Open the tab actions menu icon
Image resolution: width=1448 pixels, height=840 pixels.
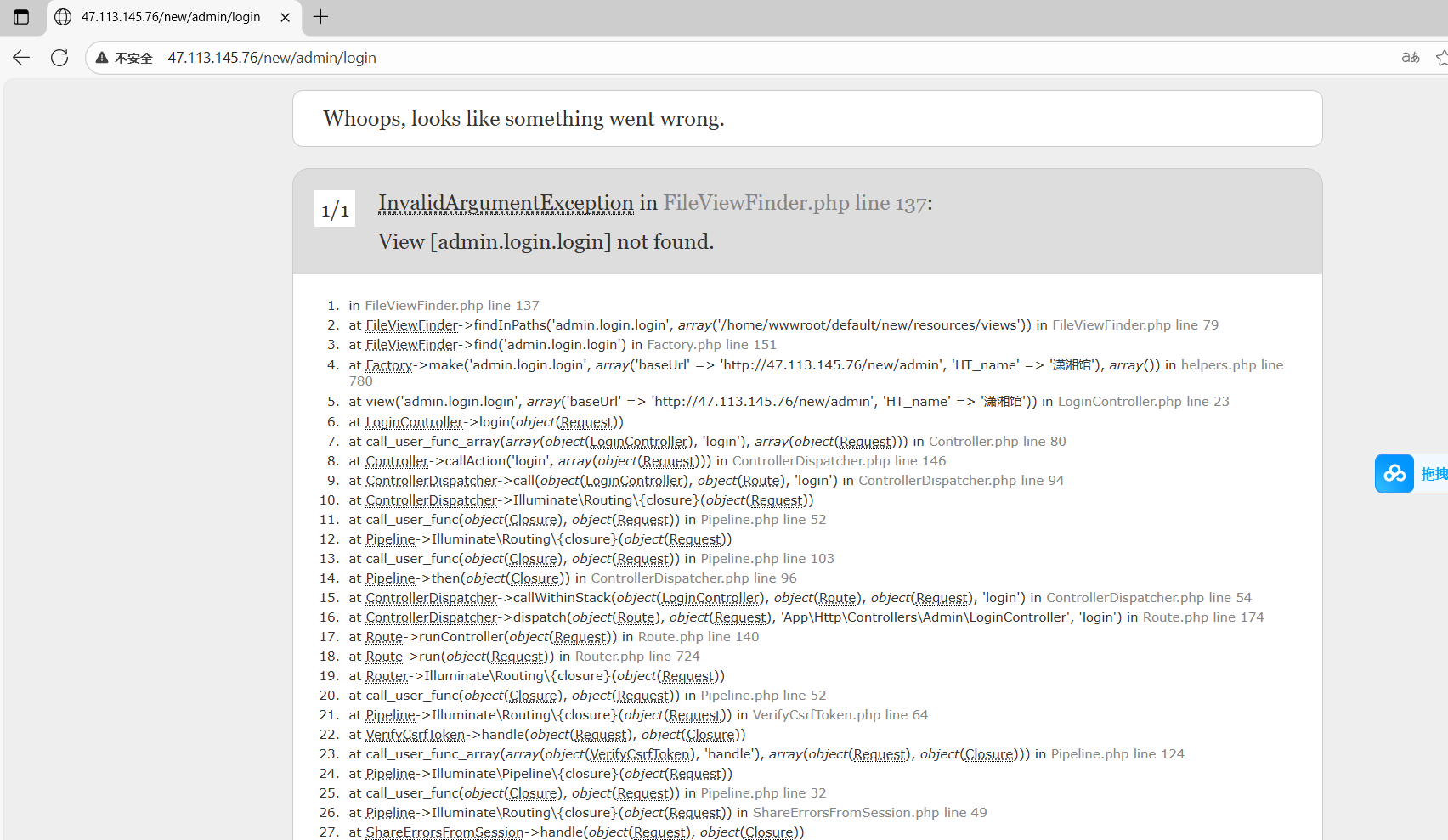click(x=21, y=17)
